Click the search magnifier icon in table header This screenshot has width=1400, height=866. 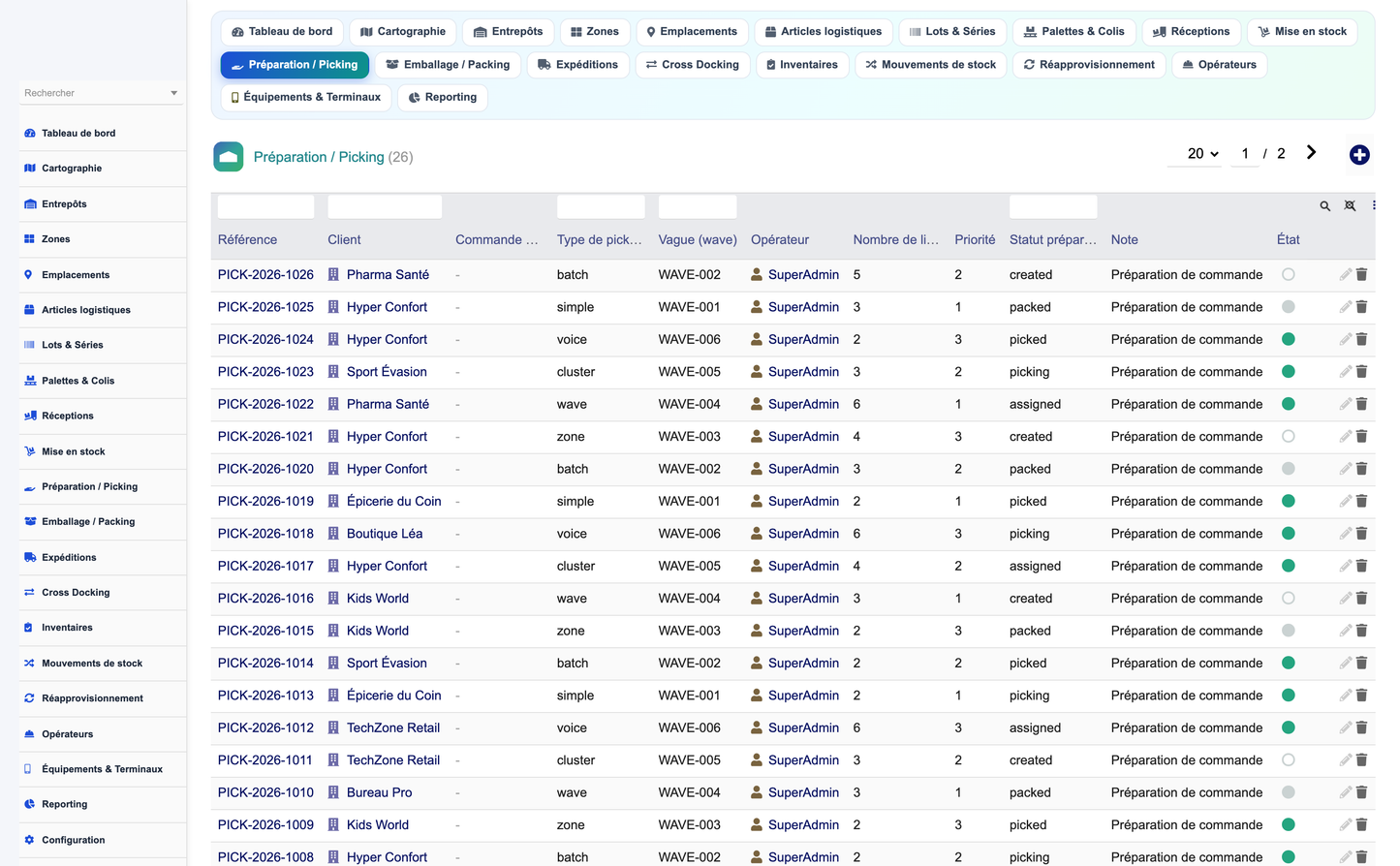click(x=1324, y=206)
